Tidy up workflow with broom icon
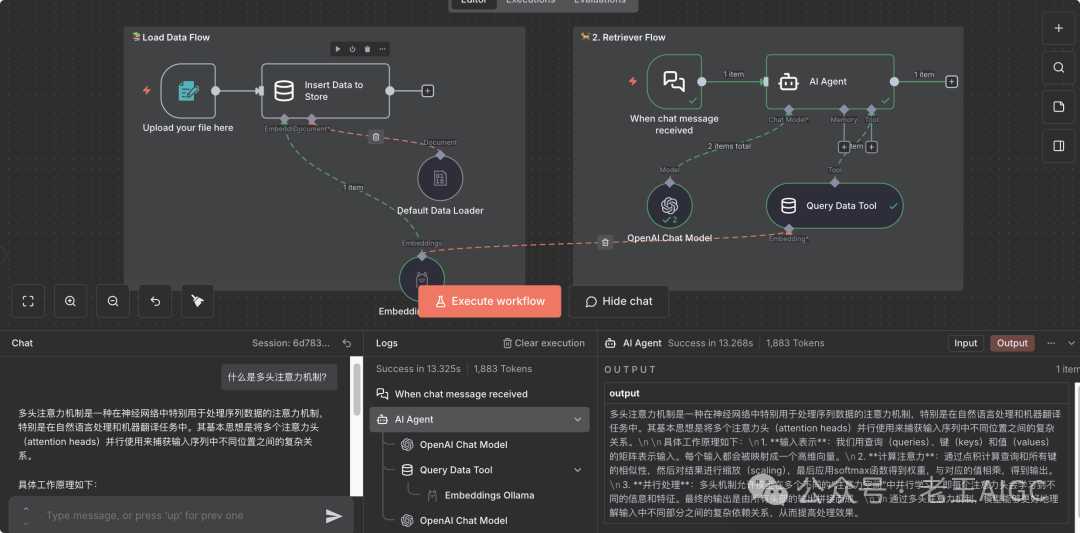The width and height of the screenshot is (1080, 533). pyautogui.click(x=198, y=301)
